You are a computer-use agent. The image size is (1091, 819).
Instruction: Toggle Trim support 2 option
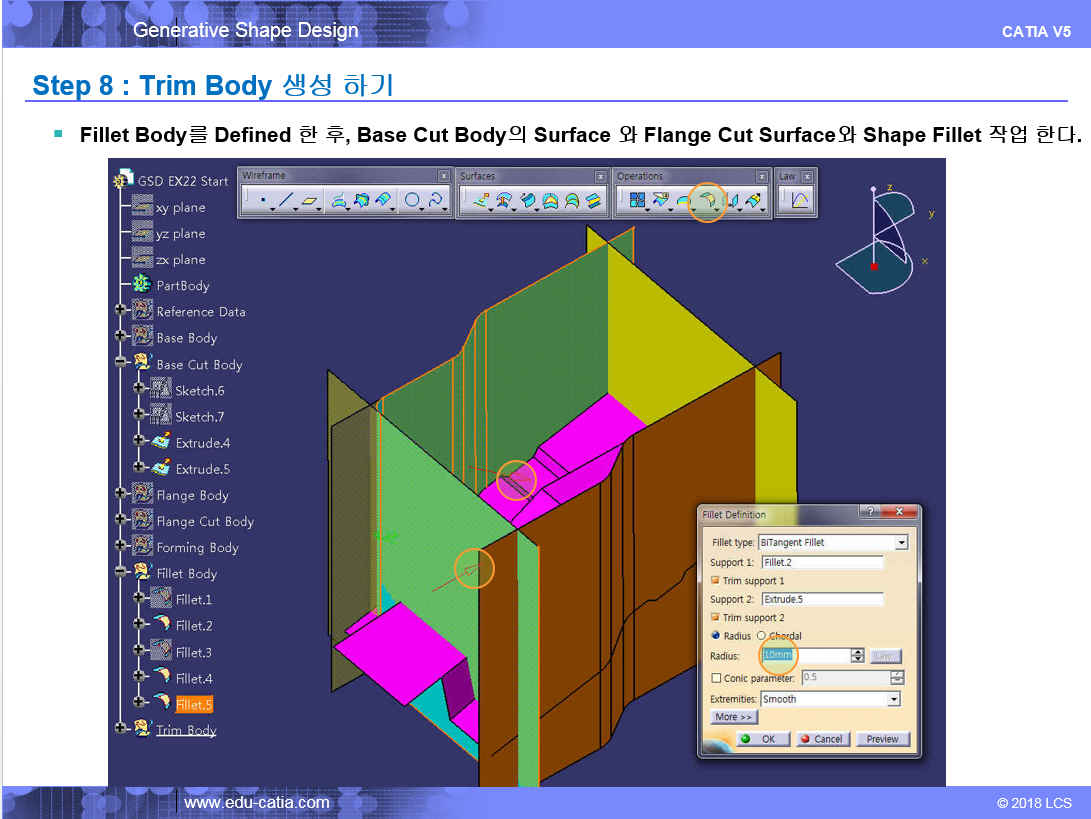pos(715,617)
